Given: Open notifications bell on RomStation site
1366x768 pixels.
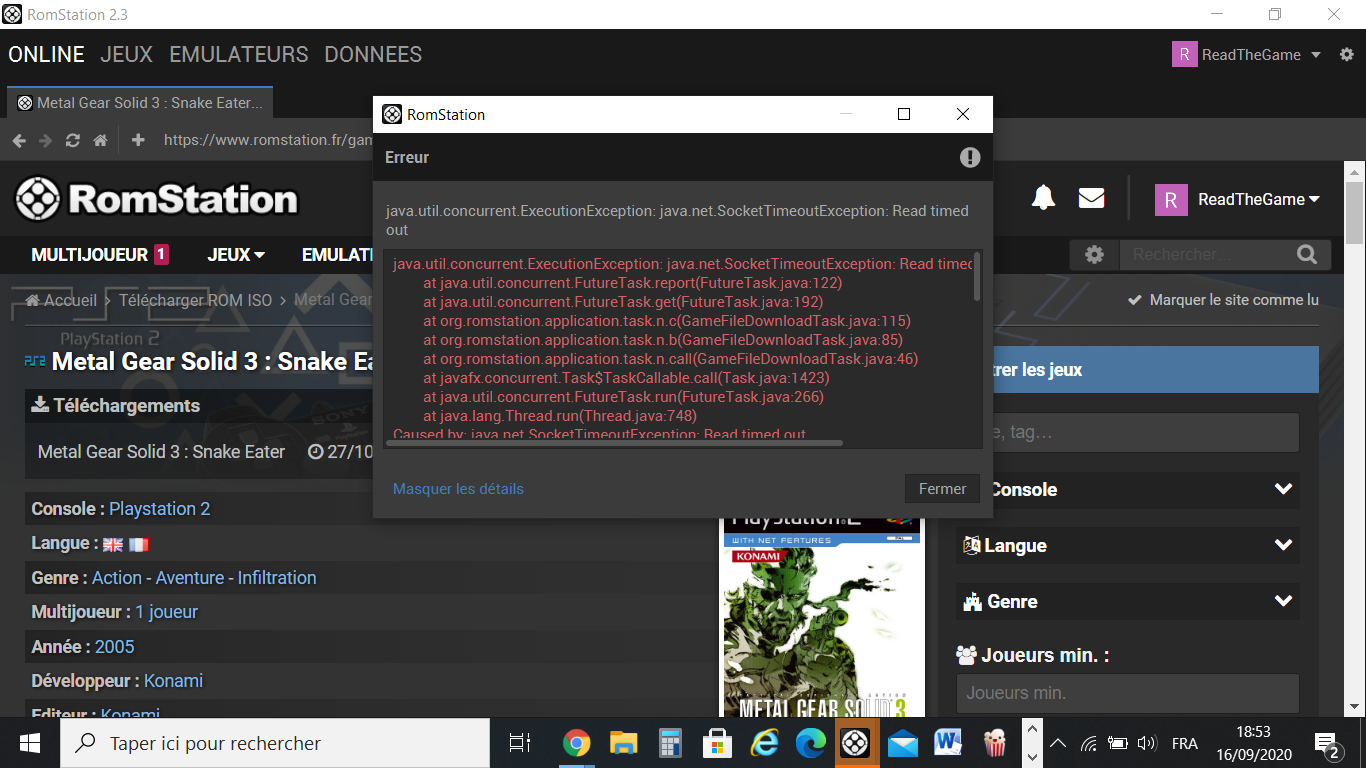Looking at the screenshot, I should (1043, 198).
